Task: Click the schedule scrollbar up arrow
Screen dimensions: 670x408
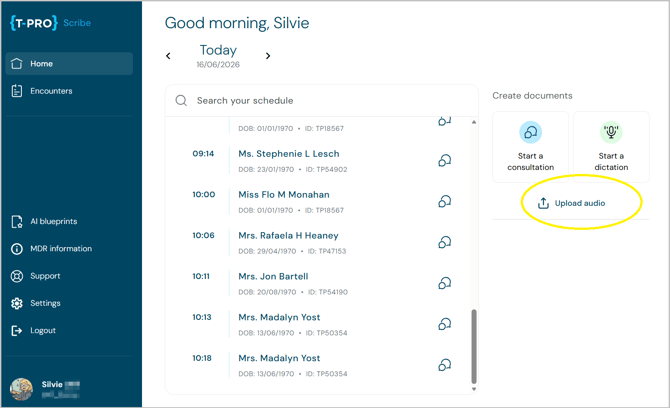Action: 473,122
